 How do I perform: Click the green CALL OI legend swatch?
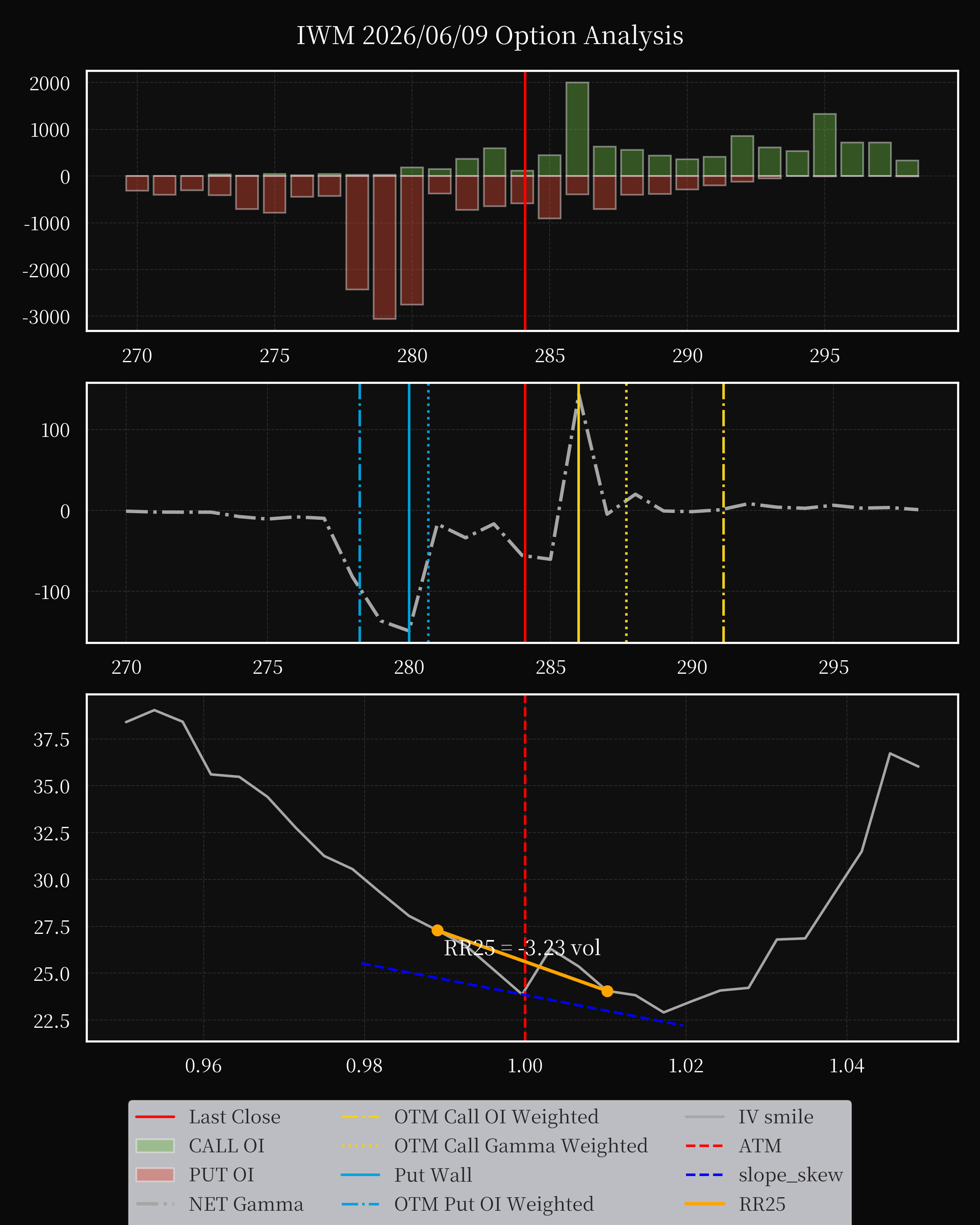tap(155, 1146)
